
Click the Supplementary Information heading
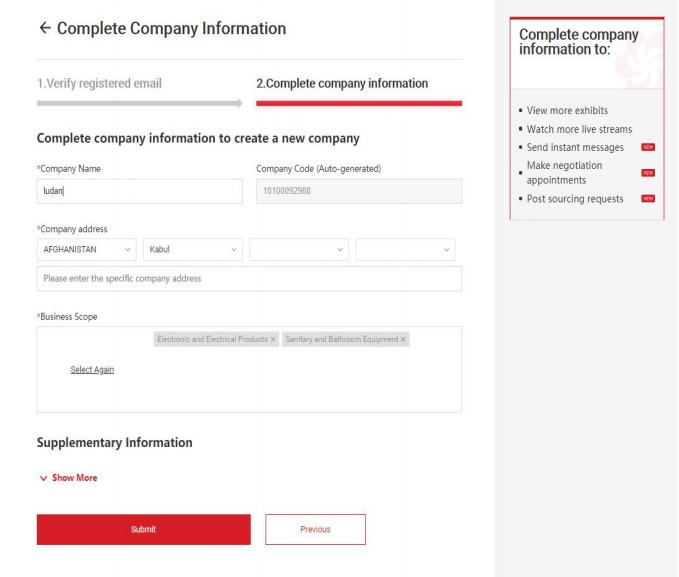pyautogui.click(x=115, y=442)
